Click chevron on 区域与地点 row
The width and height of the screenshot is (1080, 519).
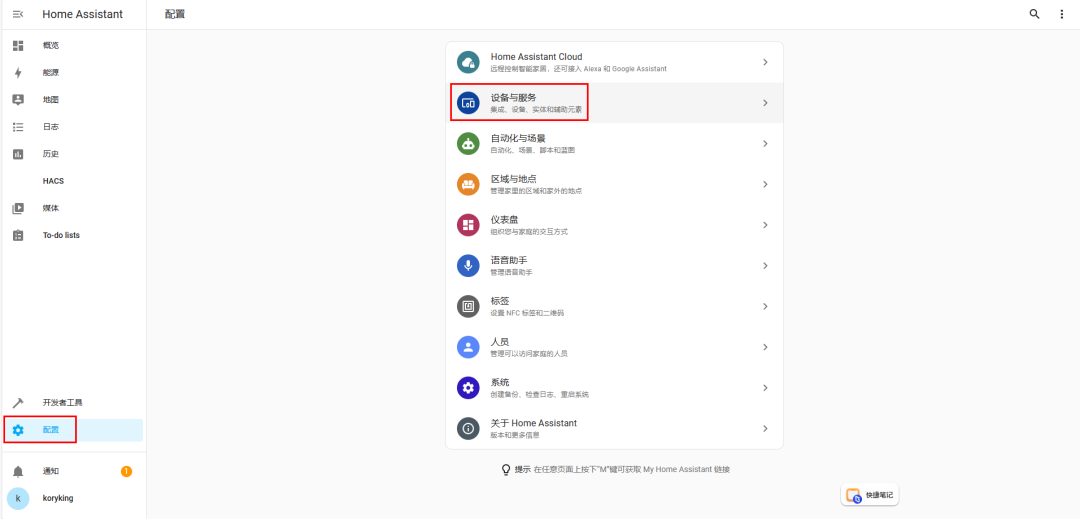coord(765,184)
